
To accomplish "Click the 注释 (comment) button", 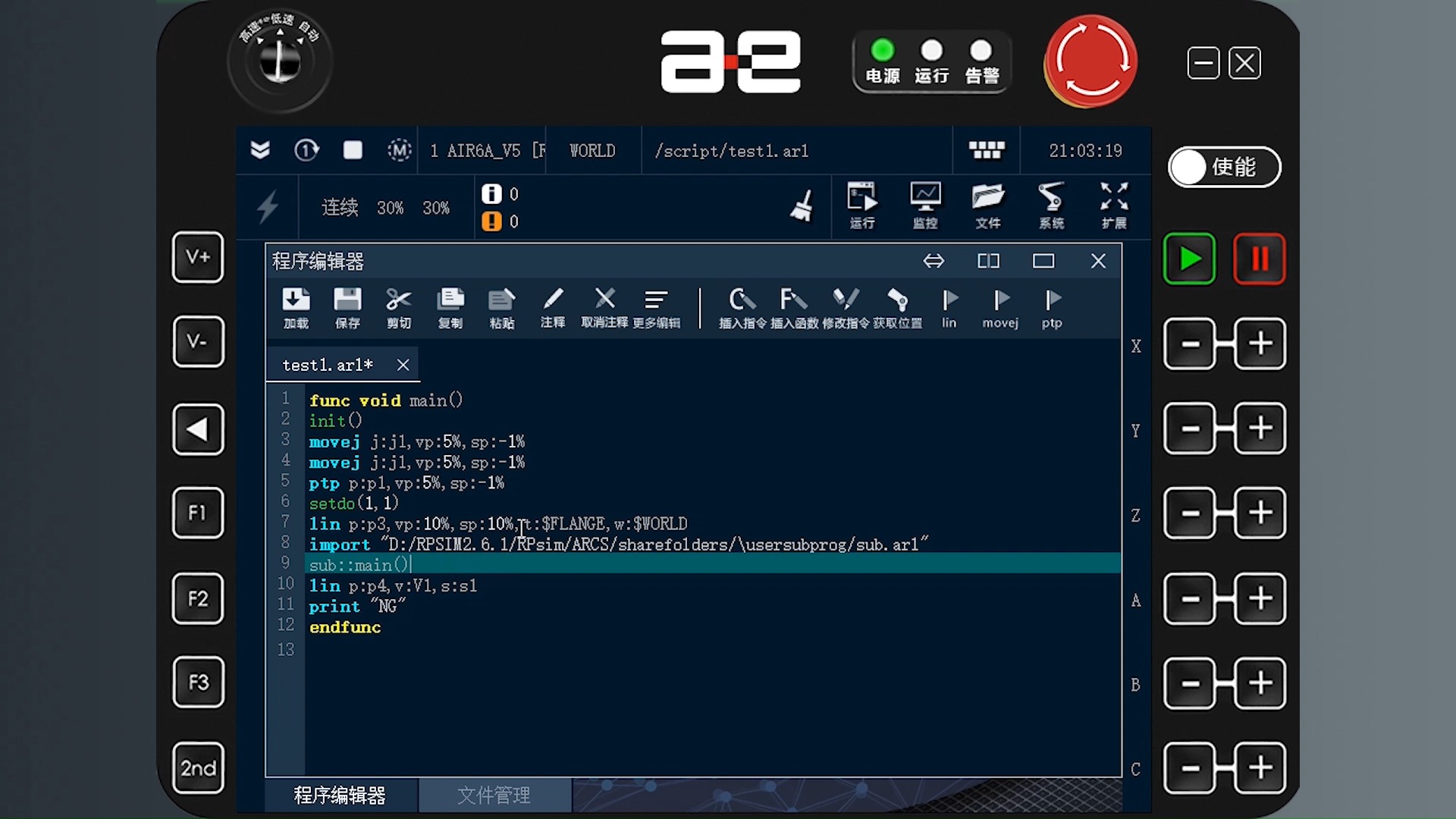I will (x=553, y=307).
